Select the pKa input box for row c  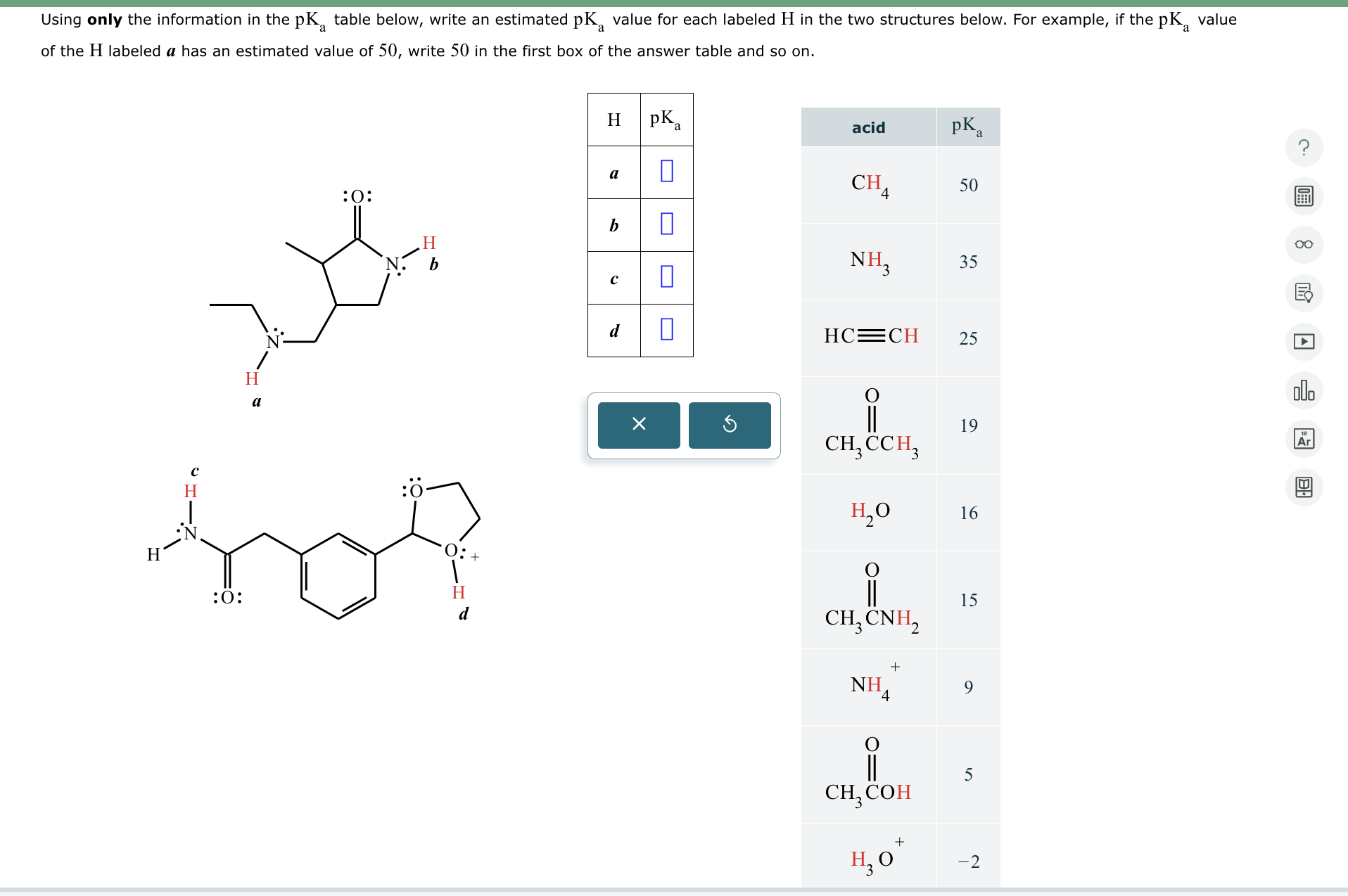(666, 278)
